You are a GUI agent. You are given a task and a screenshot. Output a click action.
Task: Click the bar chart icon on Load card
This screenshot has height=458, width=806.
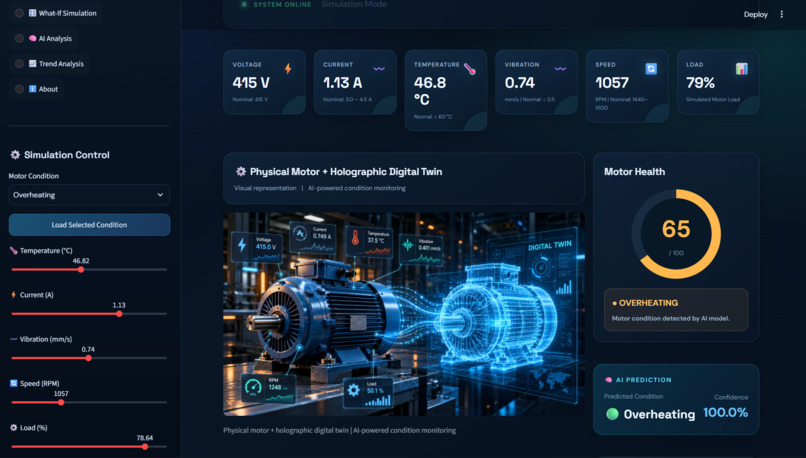pyautogui.click(x=741, y=68)
